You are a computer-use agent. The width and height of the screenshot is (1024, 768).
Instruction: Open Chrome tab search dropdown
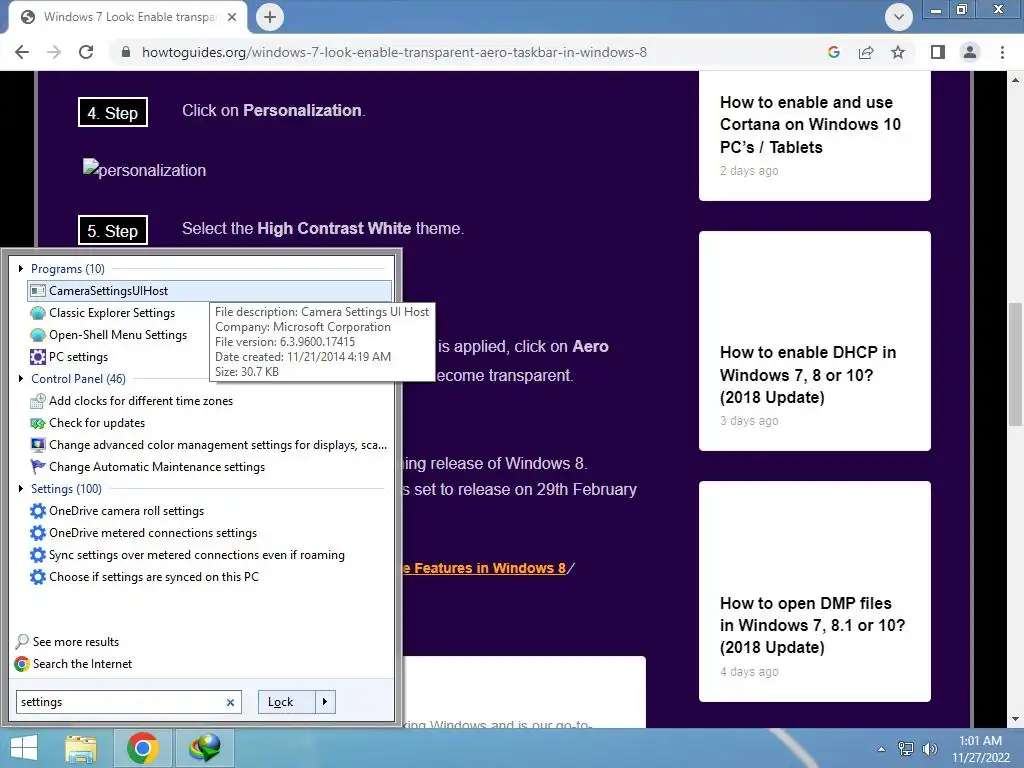tap(899, 17)
